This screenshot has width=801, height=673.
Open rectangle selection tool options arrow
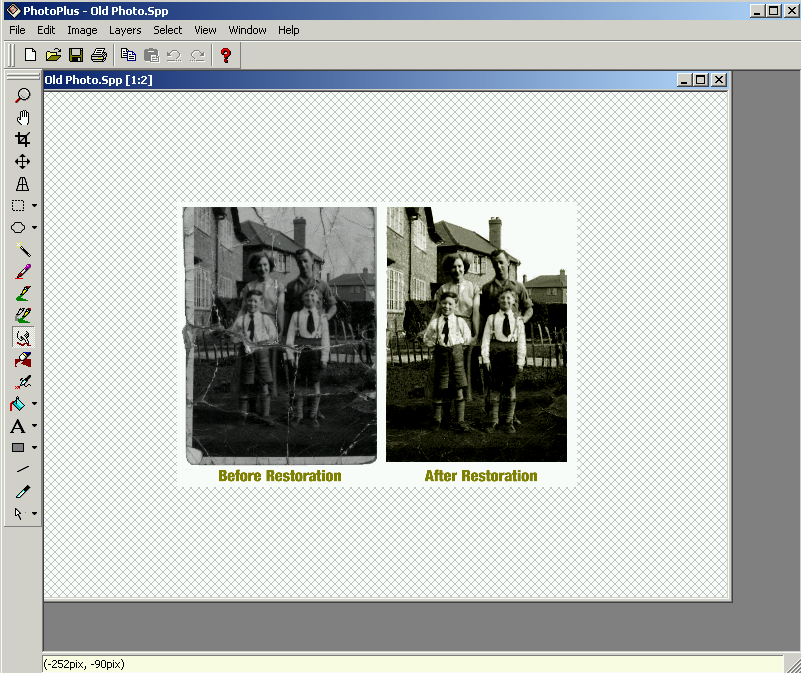(x=35, y=205)
